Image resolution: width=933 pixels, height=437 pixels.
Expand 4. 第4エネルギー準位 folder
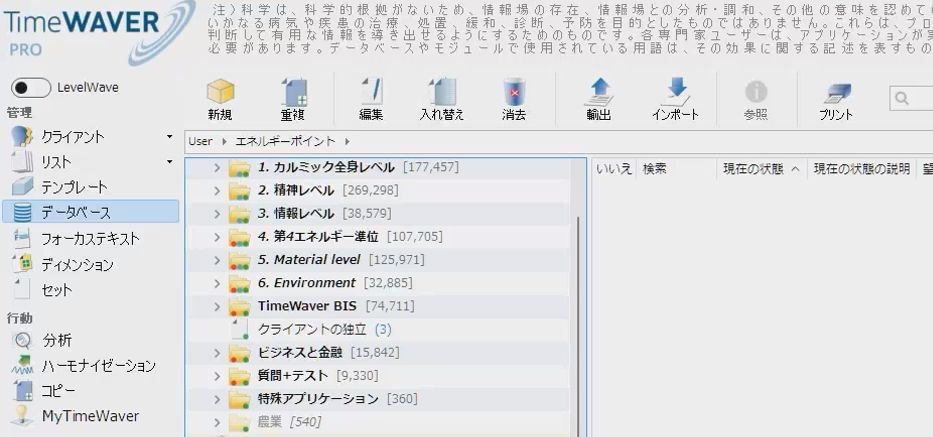point(217,238)
